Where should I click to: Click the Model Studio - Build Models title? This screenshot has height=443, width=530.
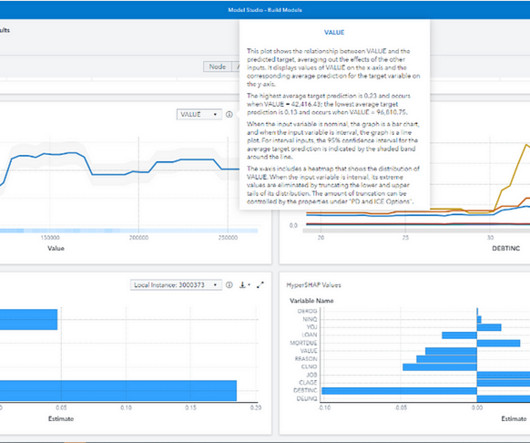coord(265,10)
